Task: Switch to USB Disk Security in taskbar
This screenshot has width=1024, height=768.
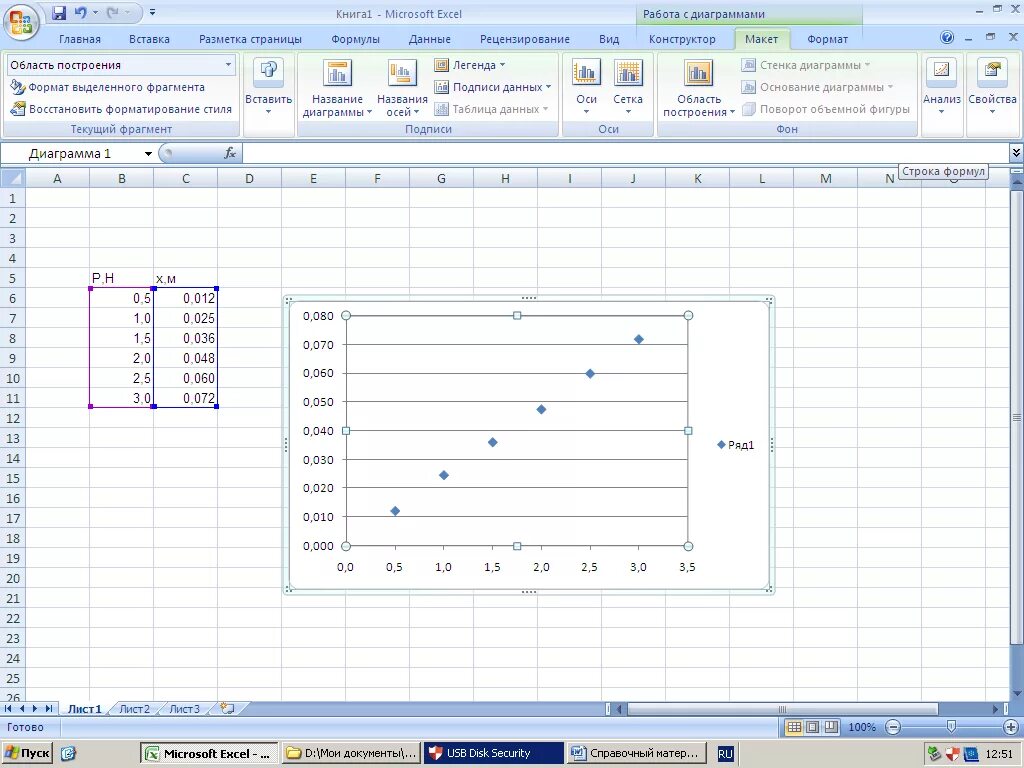Action: pyautogui.click(x=493, y=753)
